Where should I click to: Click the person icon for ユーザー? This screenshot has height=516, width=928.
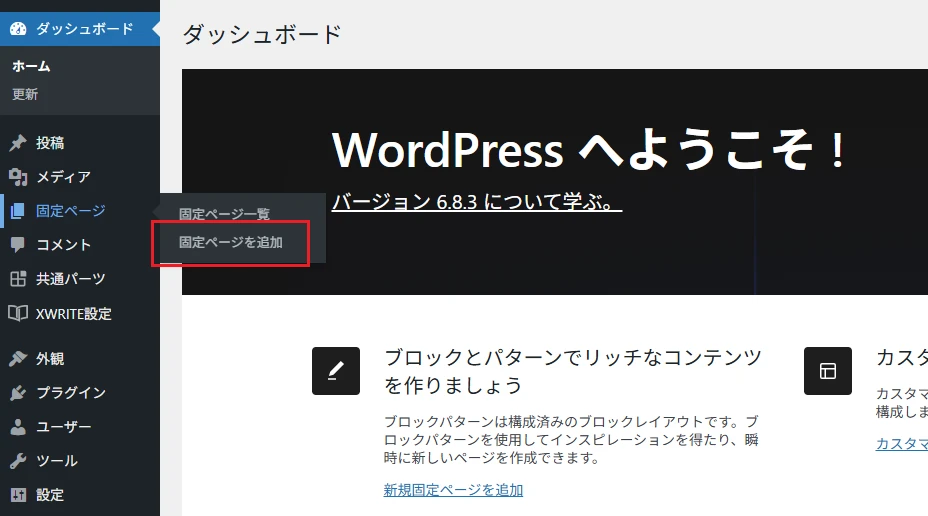[18, 427]
